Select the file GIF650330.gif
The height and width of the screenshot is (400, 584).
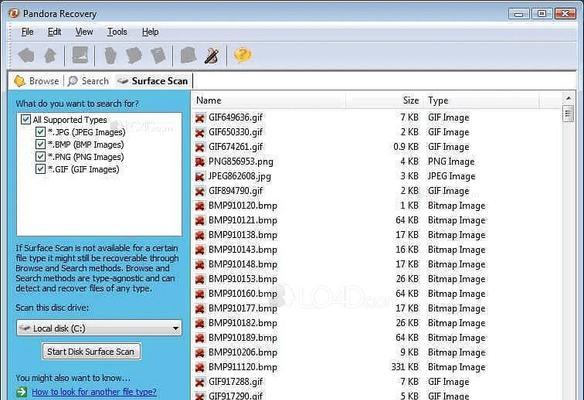[235, 132]
